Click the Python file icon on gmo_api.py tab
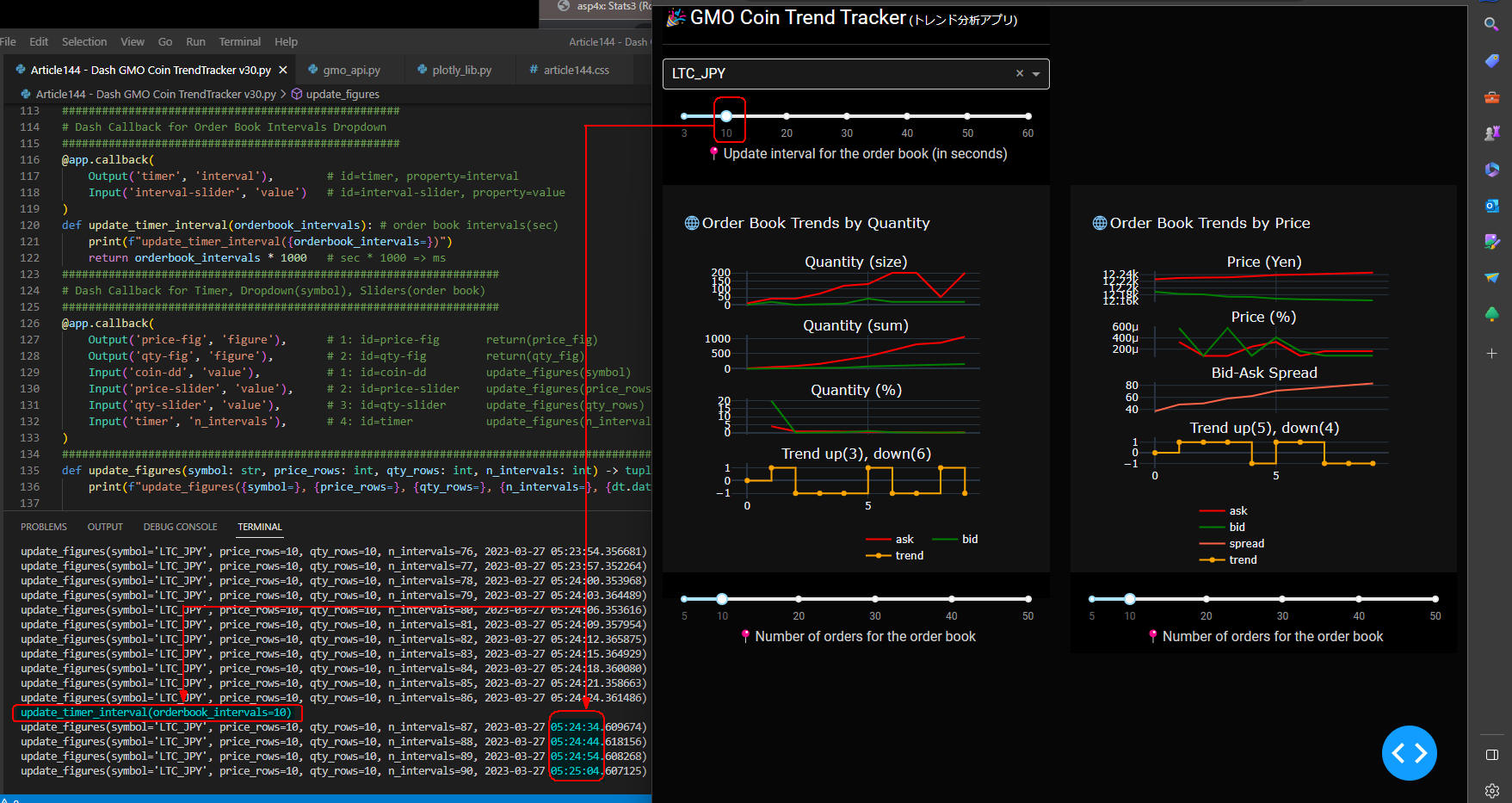 point(312,70)
